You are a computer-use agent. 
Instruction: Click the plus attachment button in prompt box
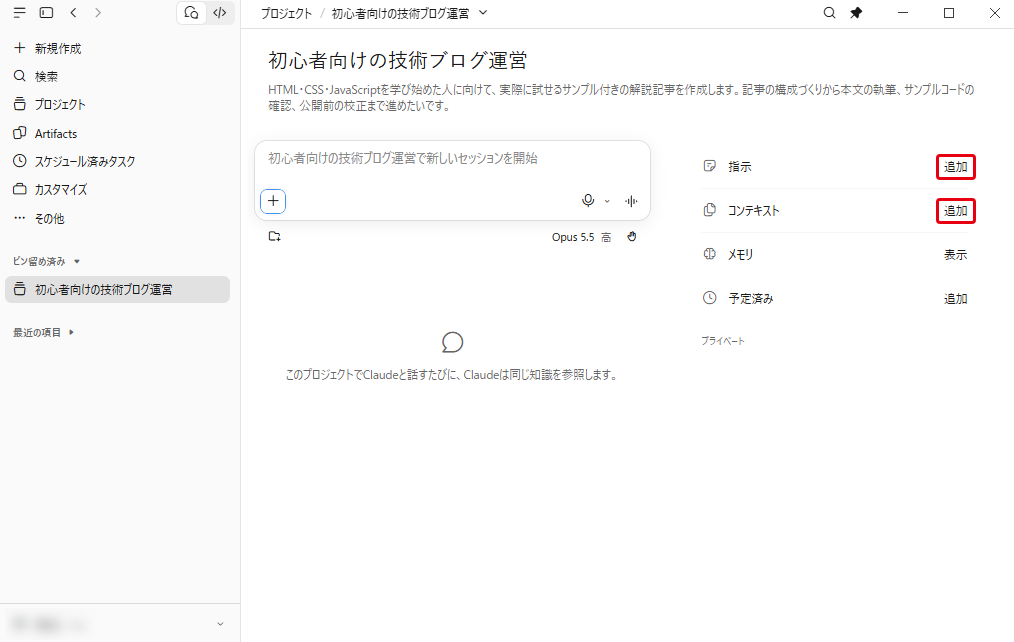pos(273,201)
